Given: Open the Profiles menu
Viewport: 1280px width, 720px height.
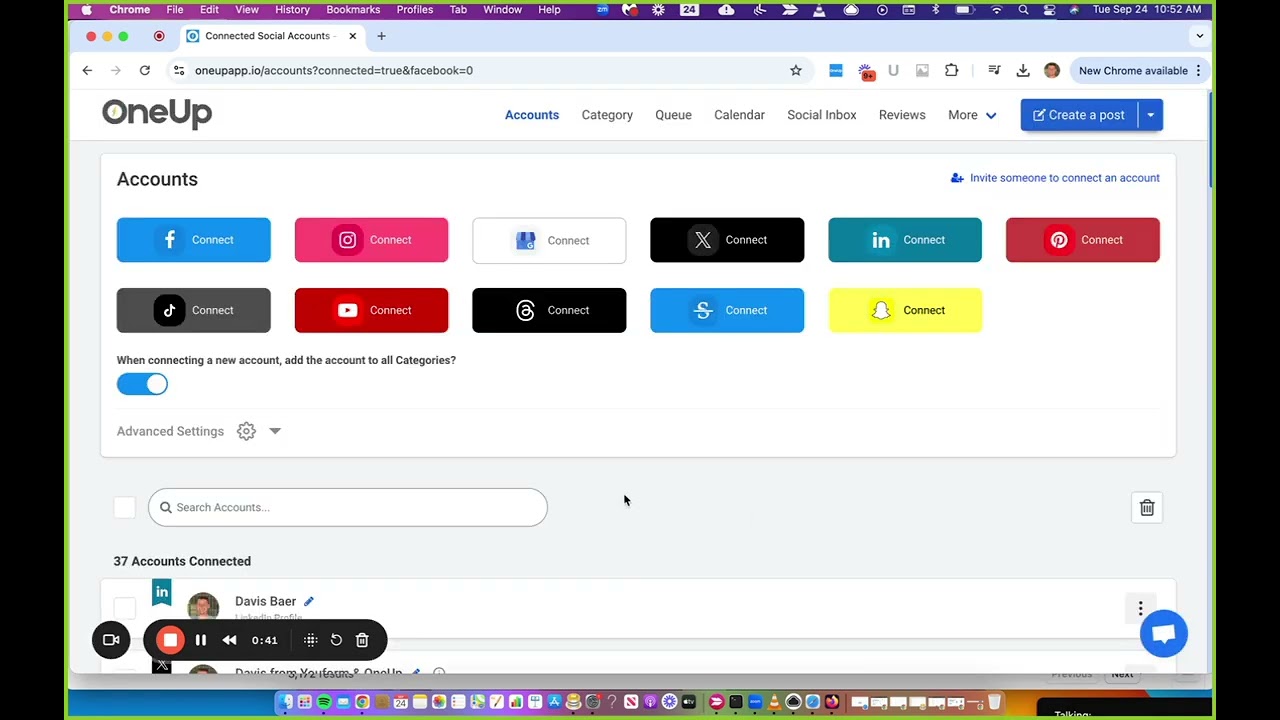Looking at the screenshot, I should (x=415, y=9).
